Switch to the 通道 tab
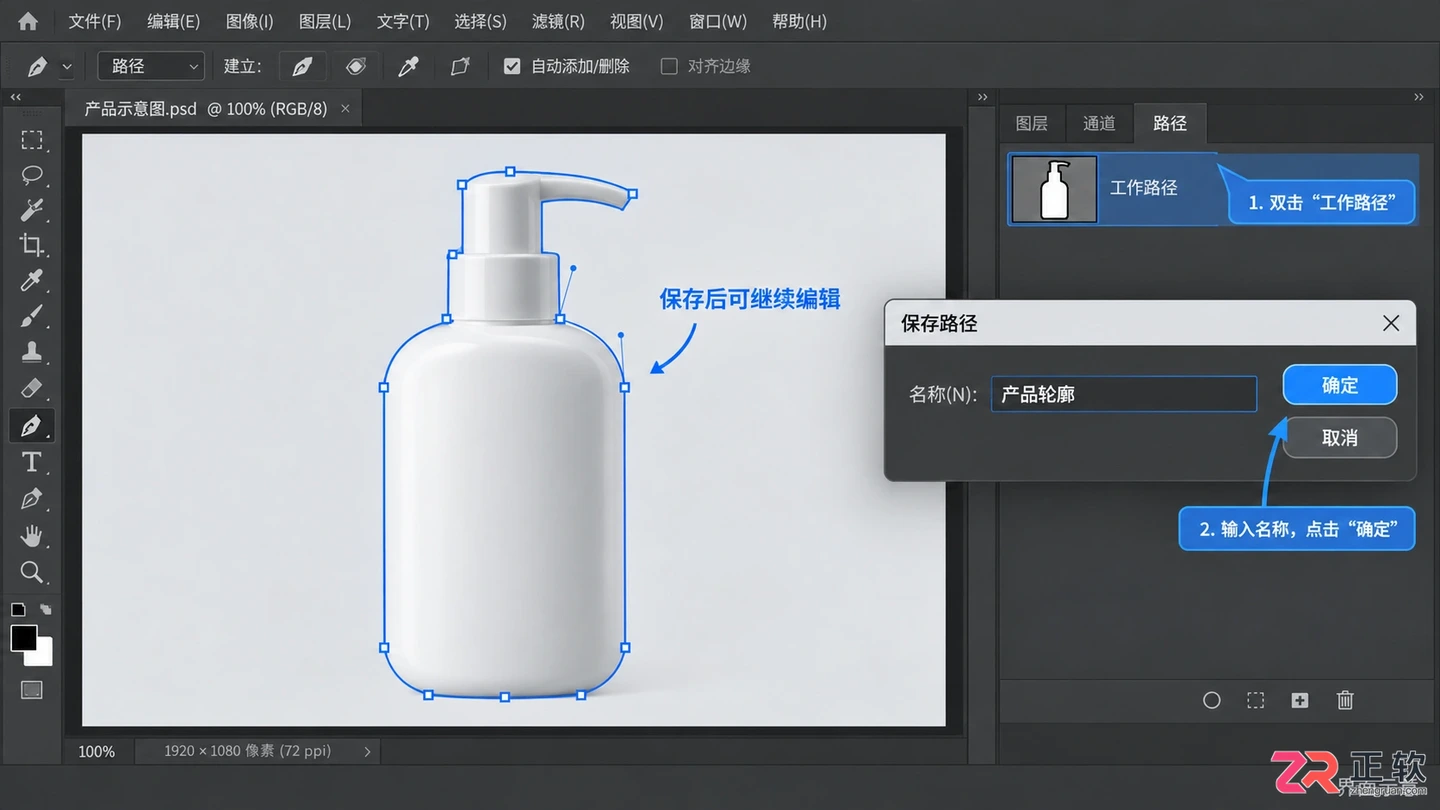 click(1099, 123)
